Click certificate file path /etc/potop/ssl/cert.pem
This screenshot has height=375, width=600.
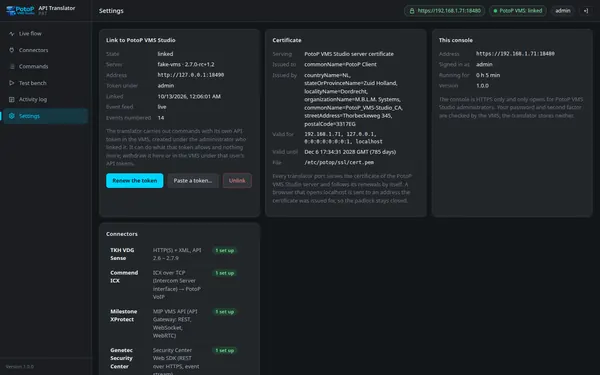click(339, 162)
